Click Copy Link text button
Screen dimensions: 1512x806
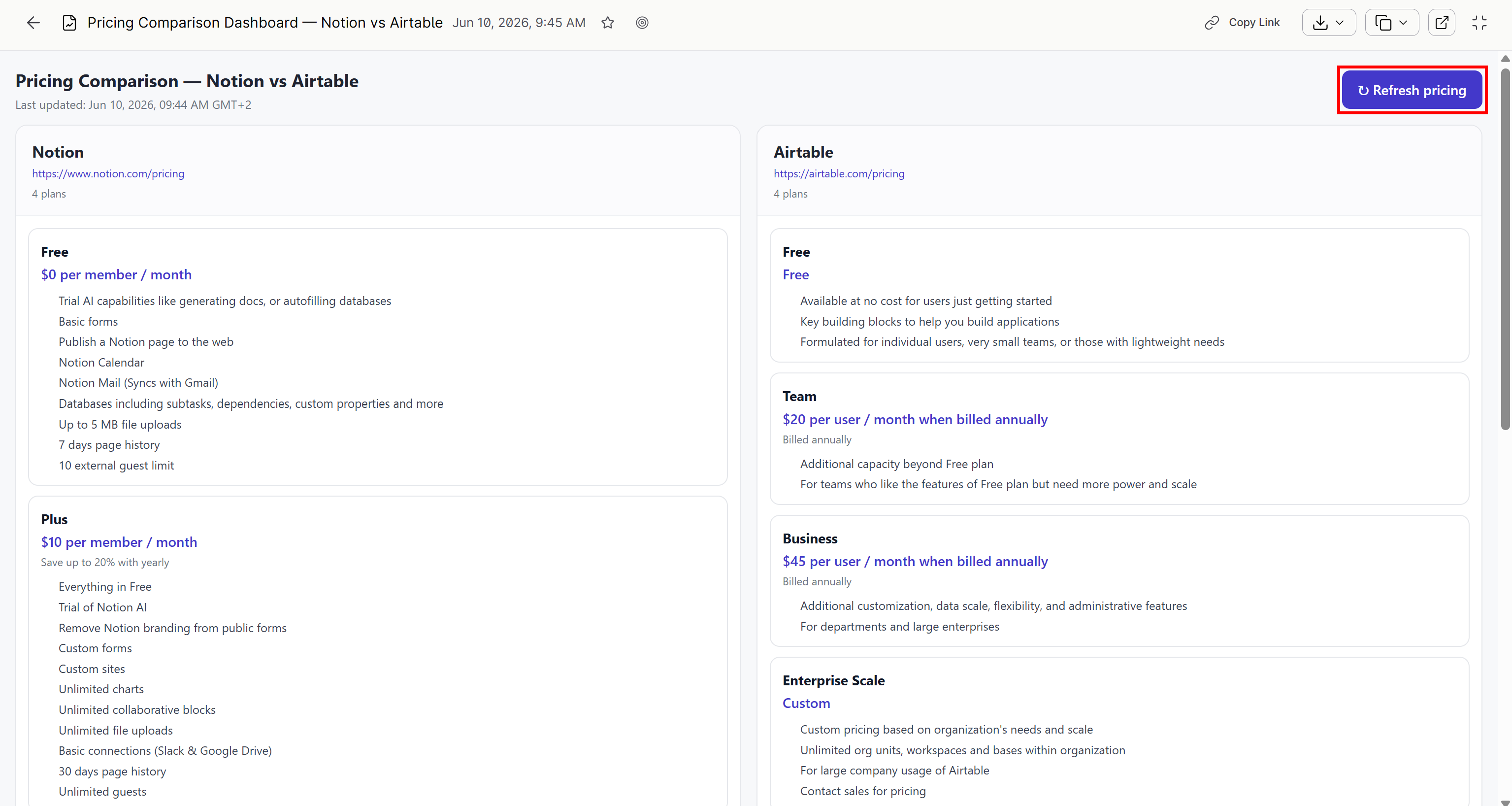click(x=1254, y=22)
